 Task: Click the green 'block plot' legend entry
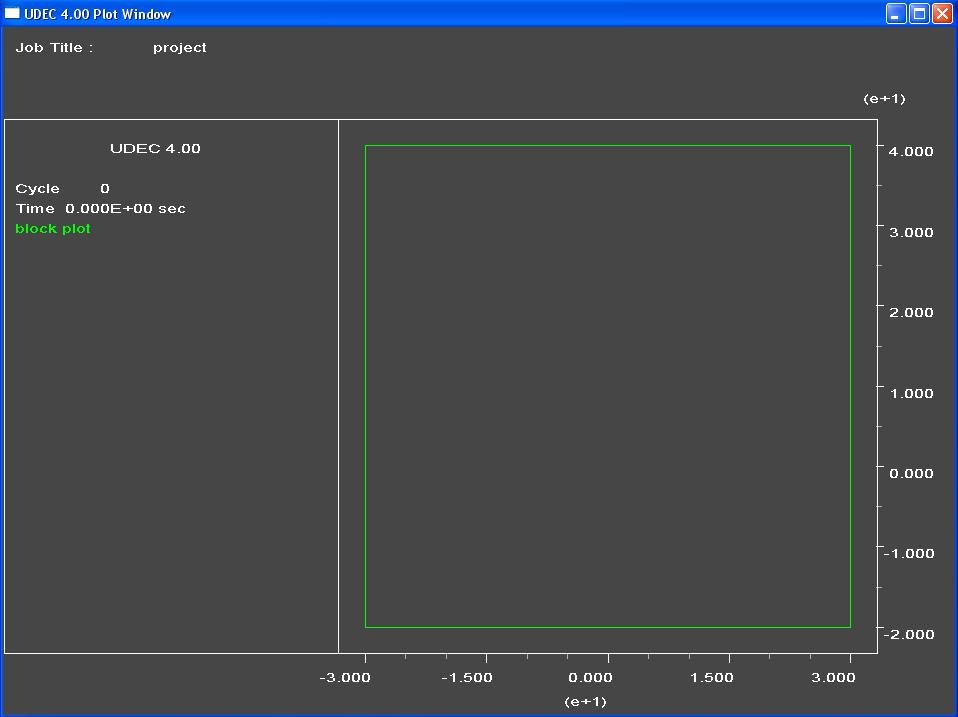point(53,228)
